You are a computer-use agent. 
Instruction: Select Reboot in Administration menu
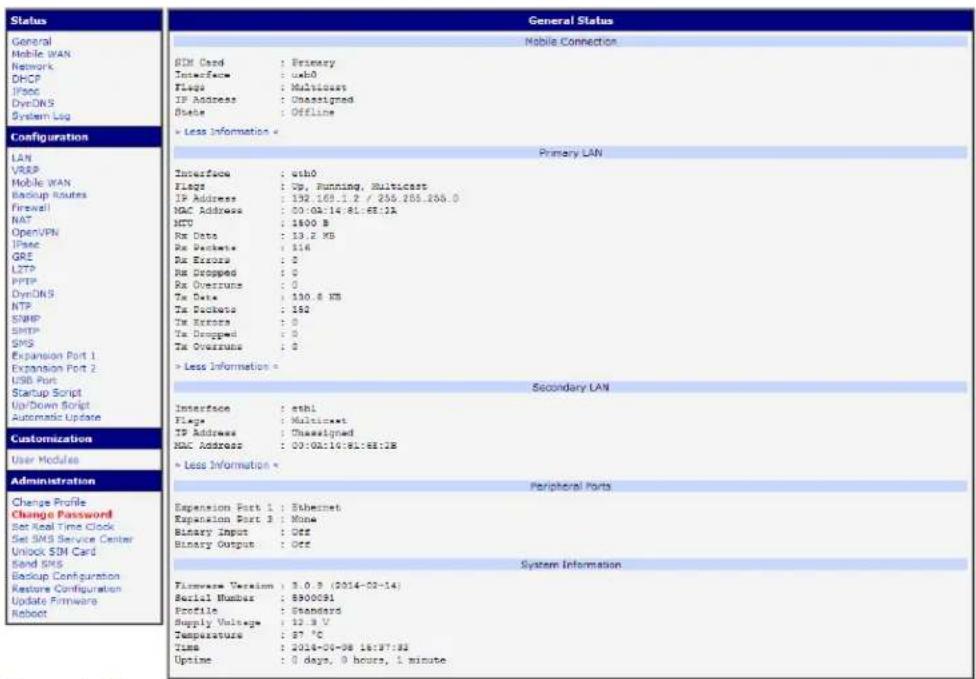(x=29, y=614)
